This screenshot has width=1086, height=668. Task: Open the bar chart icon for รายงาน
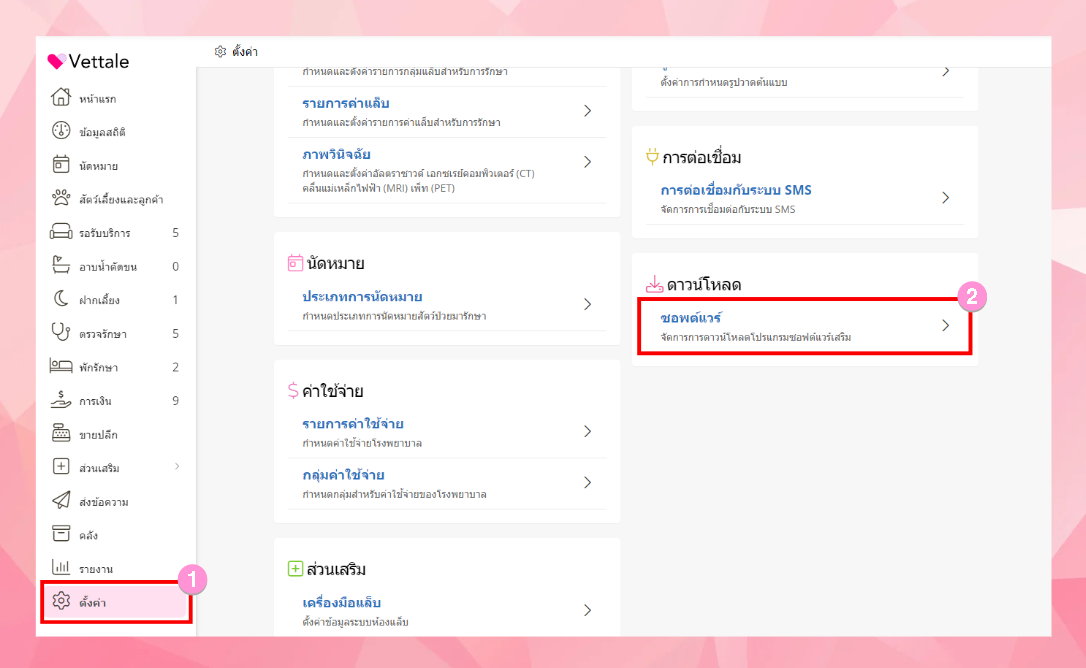point(61,567)
